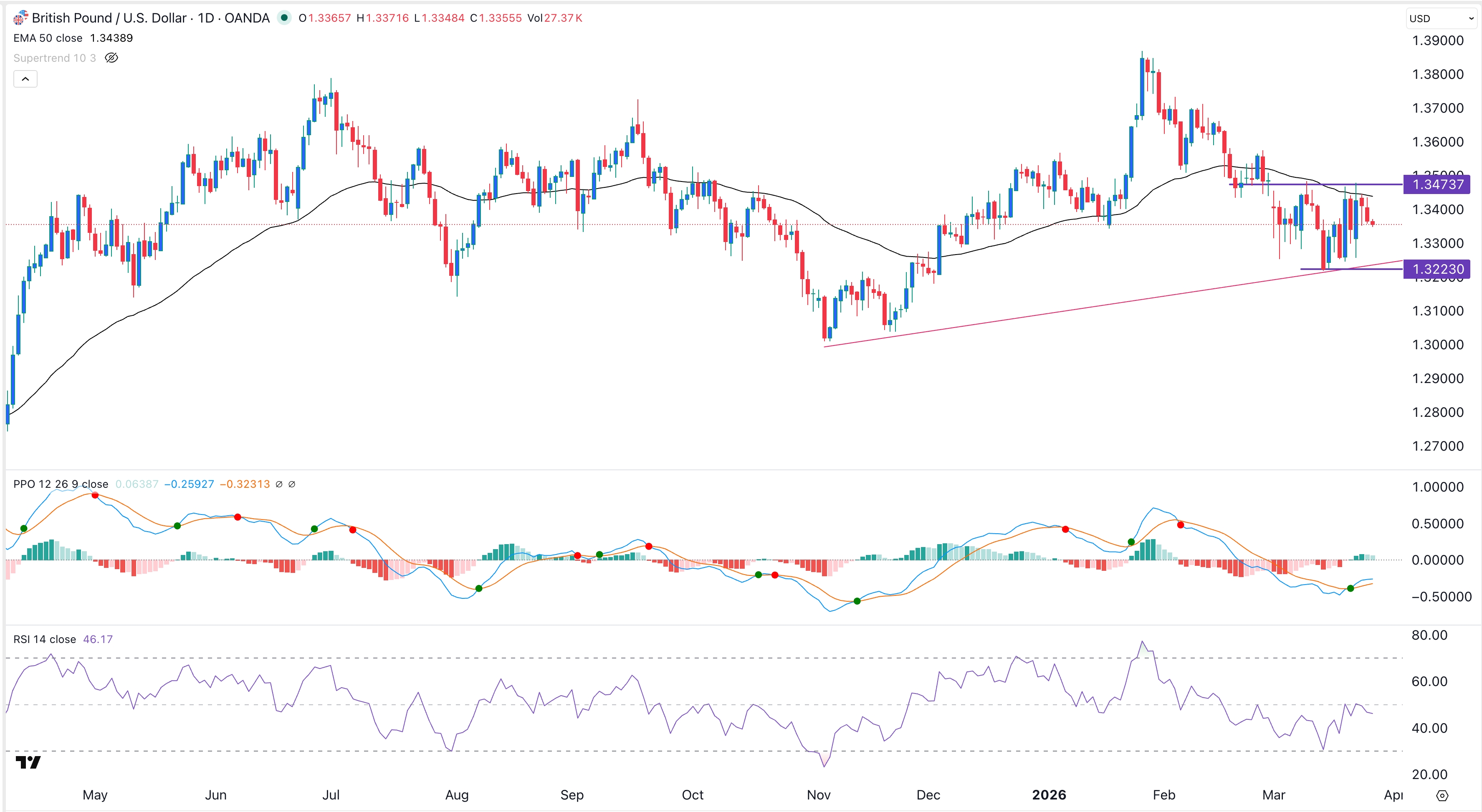Select the 1.34737 resistance price label
The height and width of the screenshot is (812, 1482).
(1437, 184)
